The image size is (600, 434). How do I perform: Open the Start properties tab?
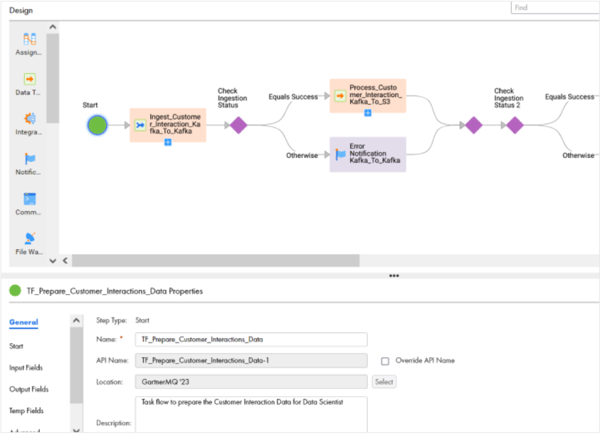[16, 346]
